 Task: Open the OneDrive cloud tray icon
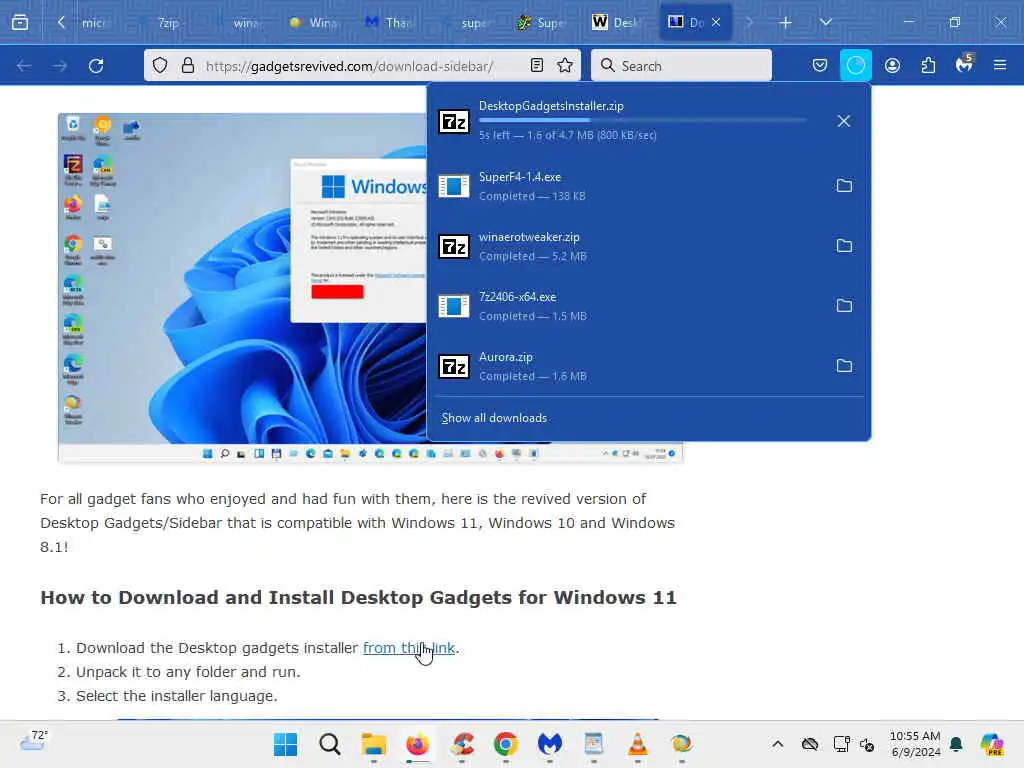tap(810, 744)
